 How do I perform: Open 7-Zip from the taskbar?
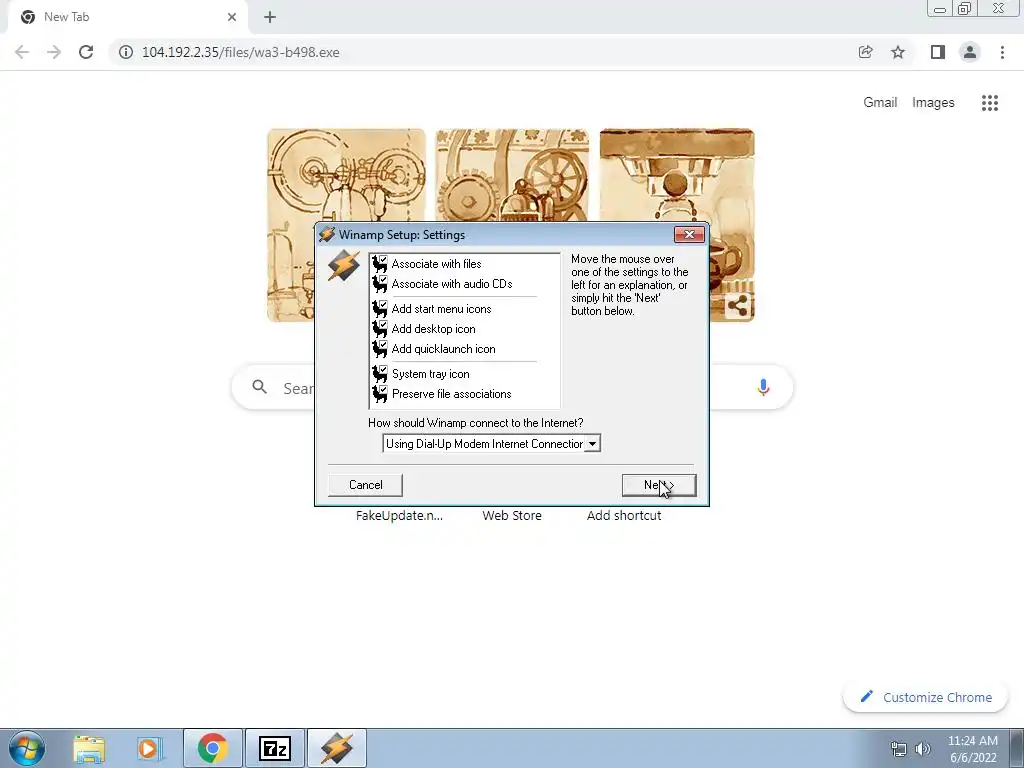tap(275, 748)
